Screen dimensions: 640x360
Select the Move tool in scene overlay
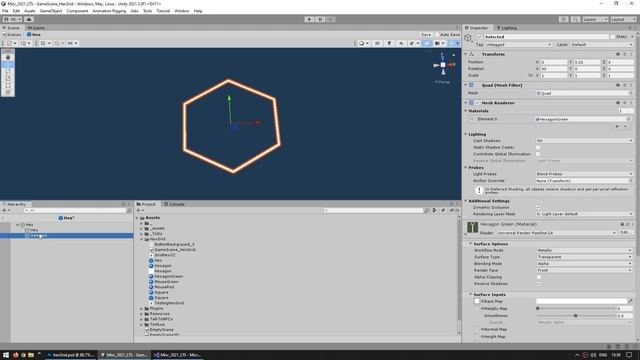[x=8, y=64]
